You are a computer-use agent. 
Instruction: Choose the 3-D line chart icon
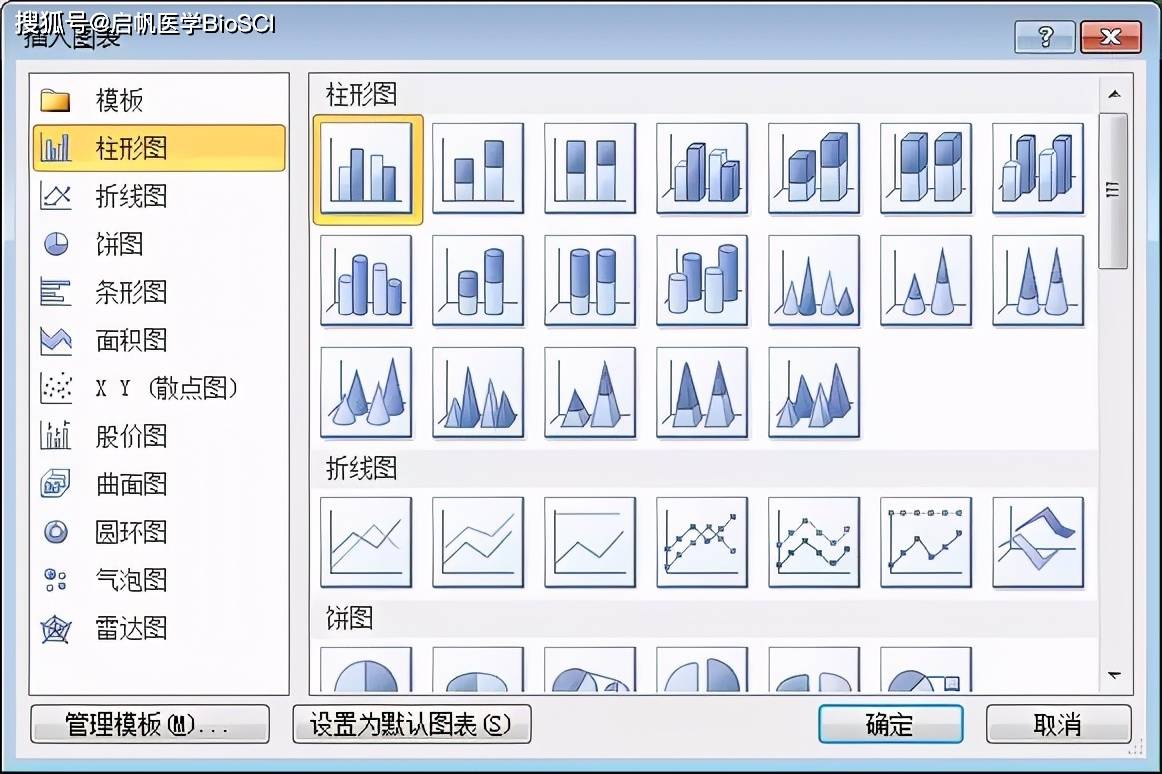(1038, 543)
